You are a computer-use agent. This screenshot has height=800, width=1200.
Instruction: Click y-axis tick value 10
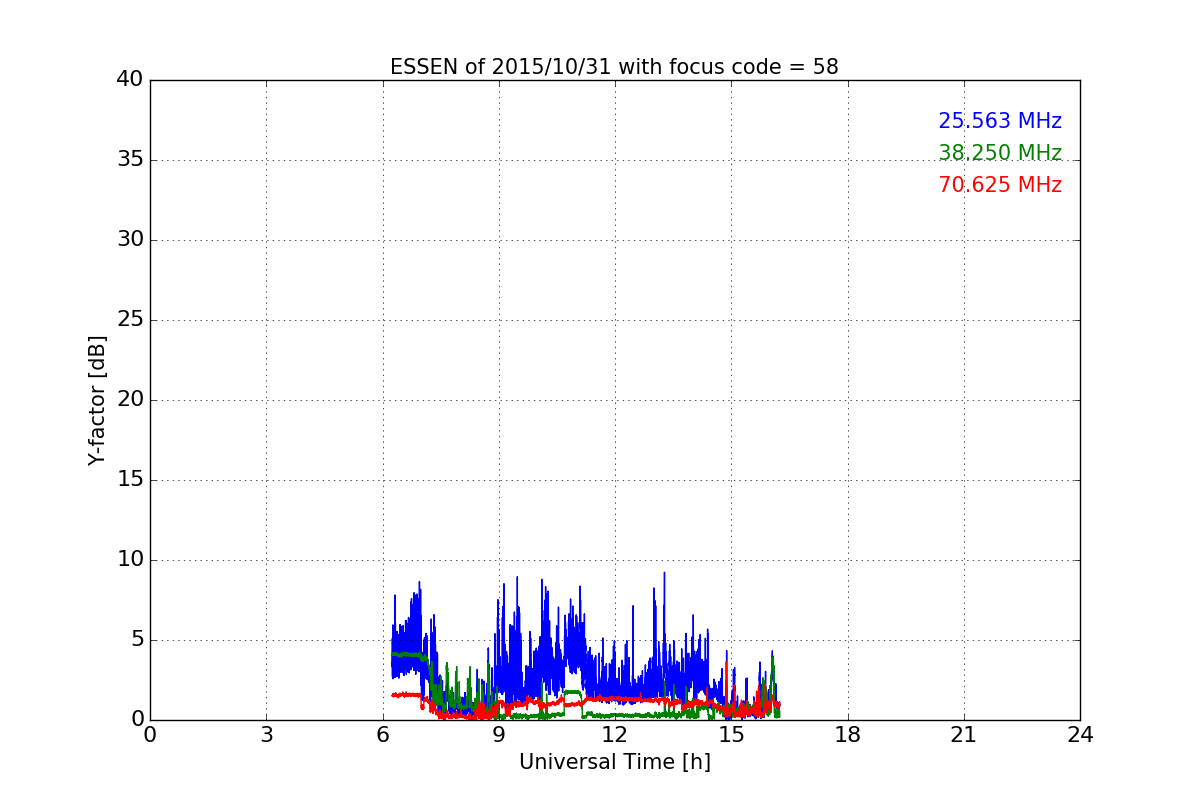[x=130, y=560]
